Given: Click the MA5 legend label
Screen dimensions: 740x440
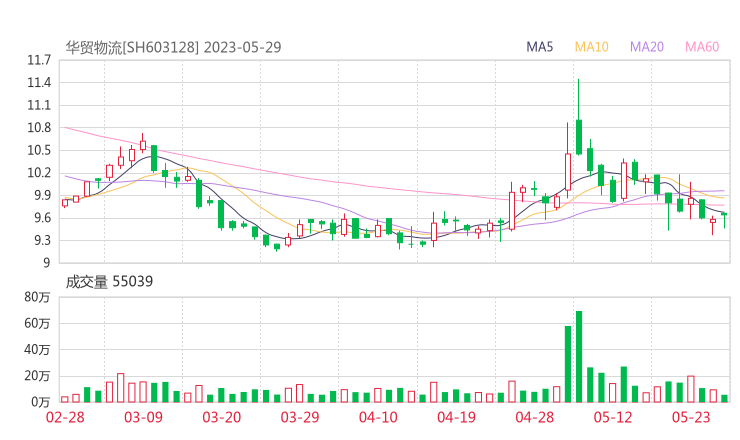Looking at the screenshot, I should click(539, 47).
